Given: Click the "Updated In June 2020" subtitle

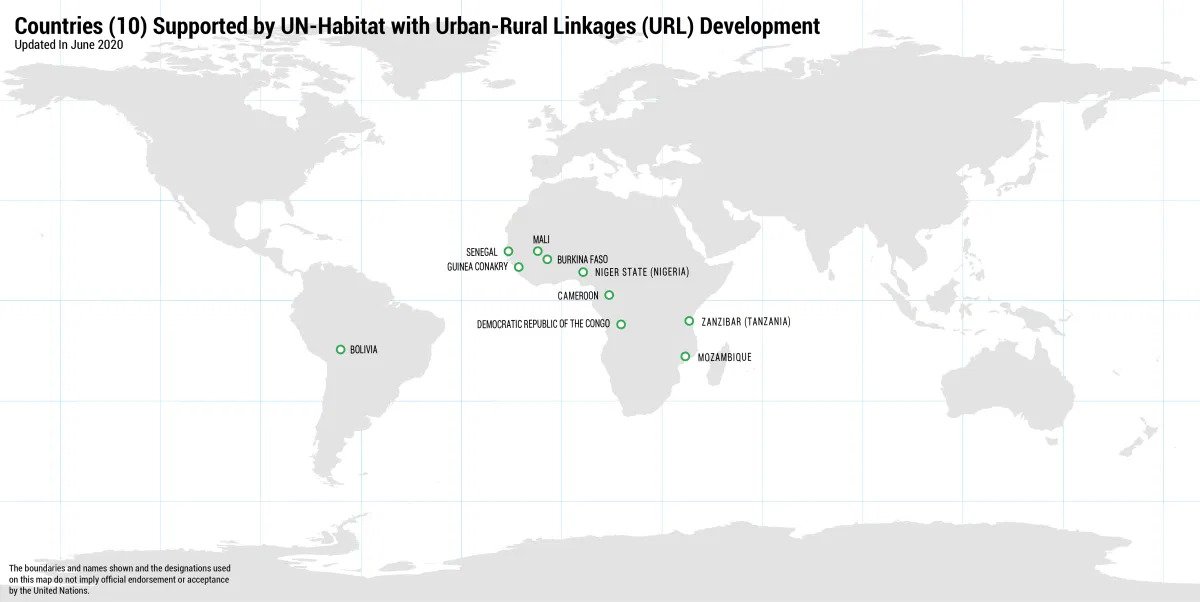Looking at the screenshot, I should [x=69, y=45].
